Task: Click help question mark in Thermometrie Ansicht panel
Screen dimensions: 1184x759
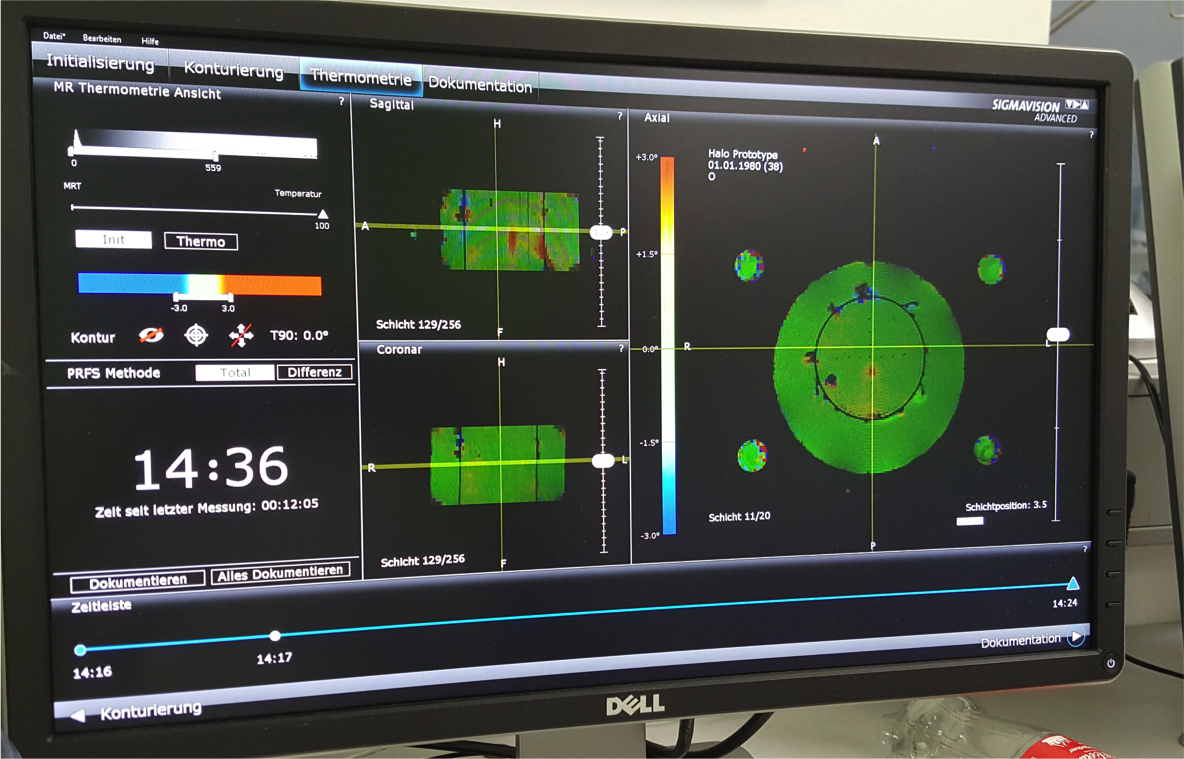Action: click(x=341, y=101)
